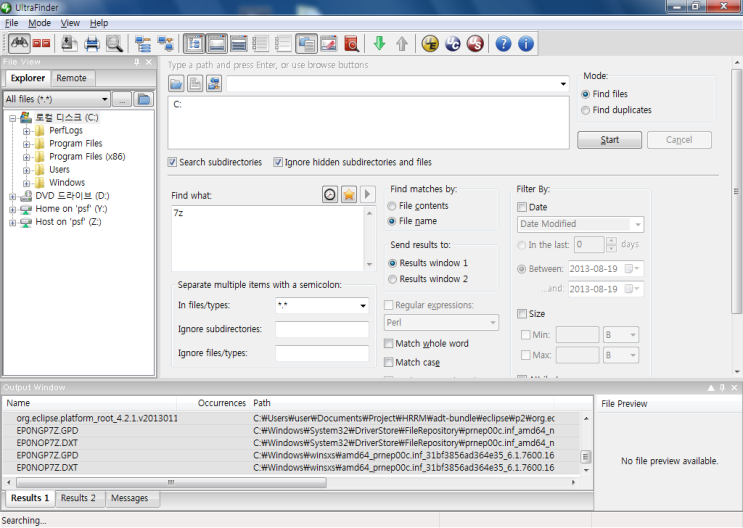Launch UltraSentry via the red US icon
The height and width of the screenshot is (528, 743).
pyautogui.click(x=475, y=44)
